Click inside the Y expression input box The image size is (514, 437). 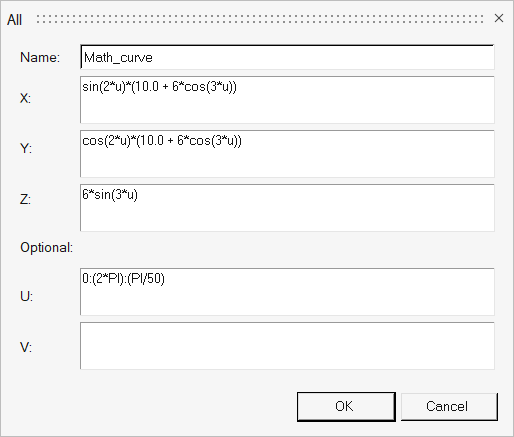point(287,154)
